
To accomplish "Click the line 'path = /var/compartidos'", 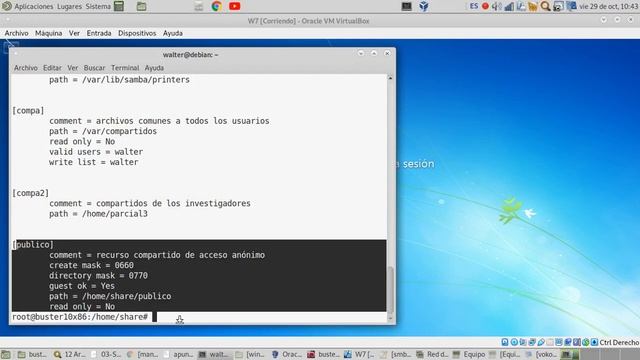I will pos(103,131).
